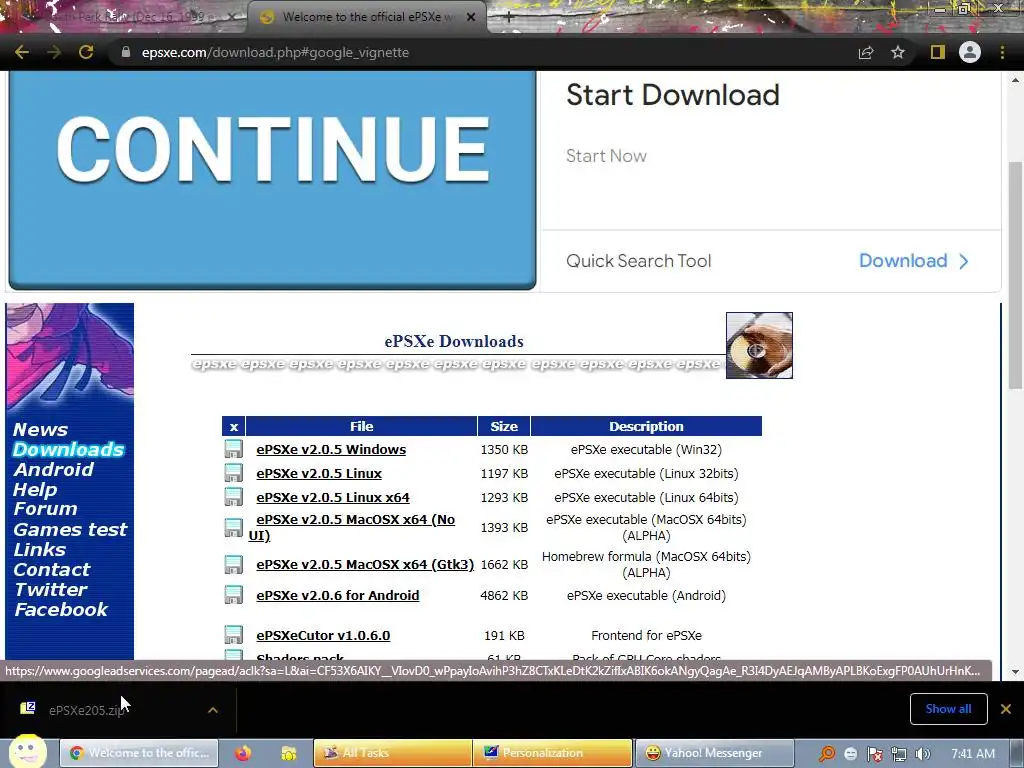Click the ePSXeCutor v1.0.6.0 link

click(323, 635)
